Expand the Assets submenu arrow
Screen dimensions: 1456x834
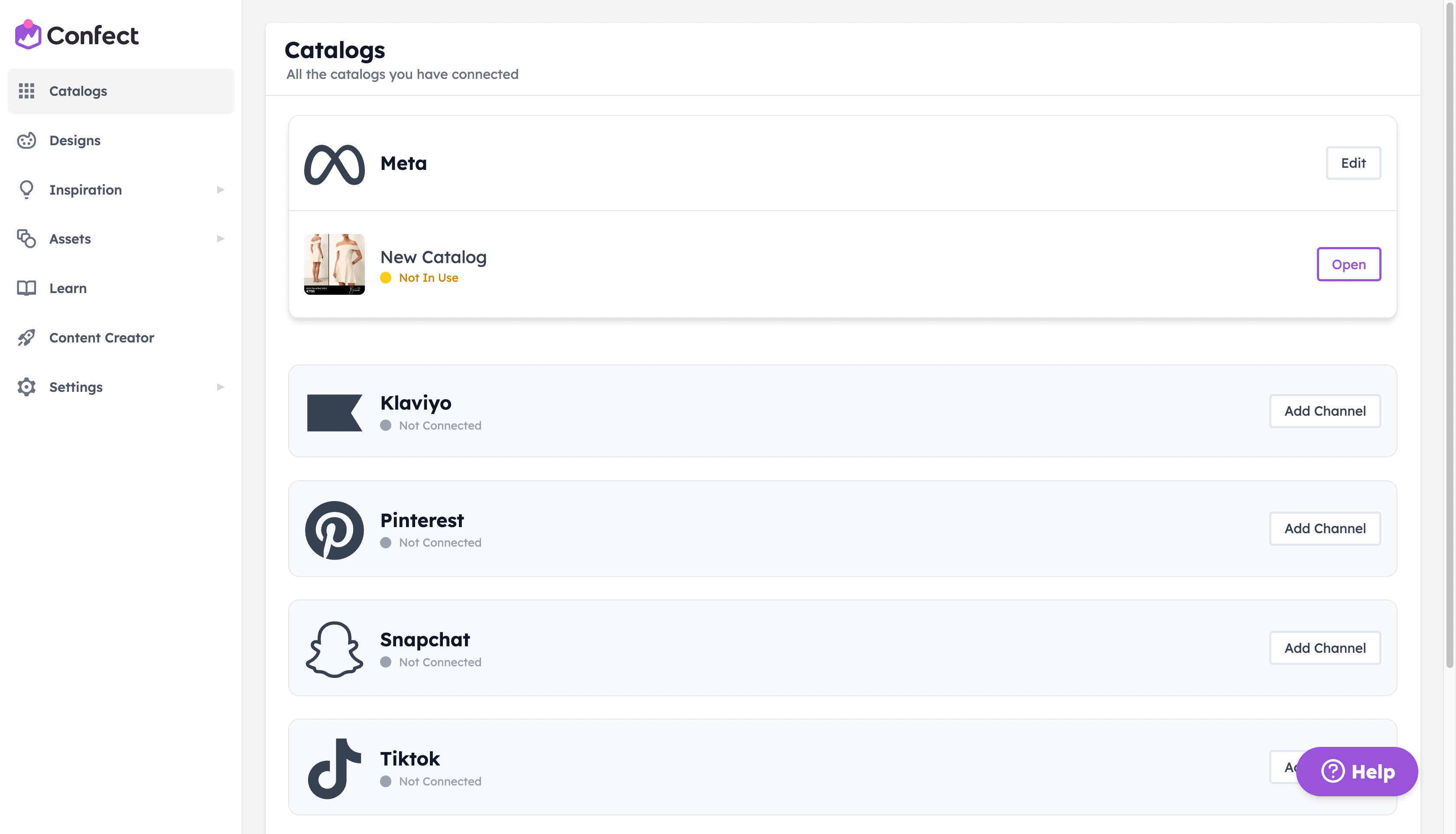click(221, 239)
